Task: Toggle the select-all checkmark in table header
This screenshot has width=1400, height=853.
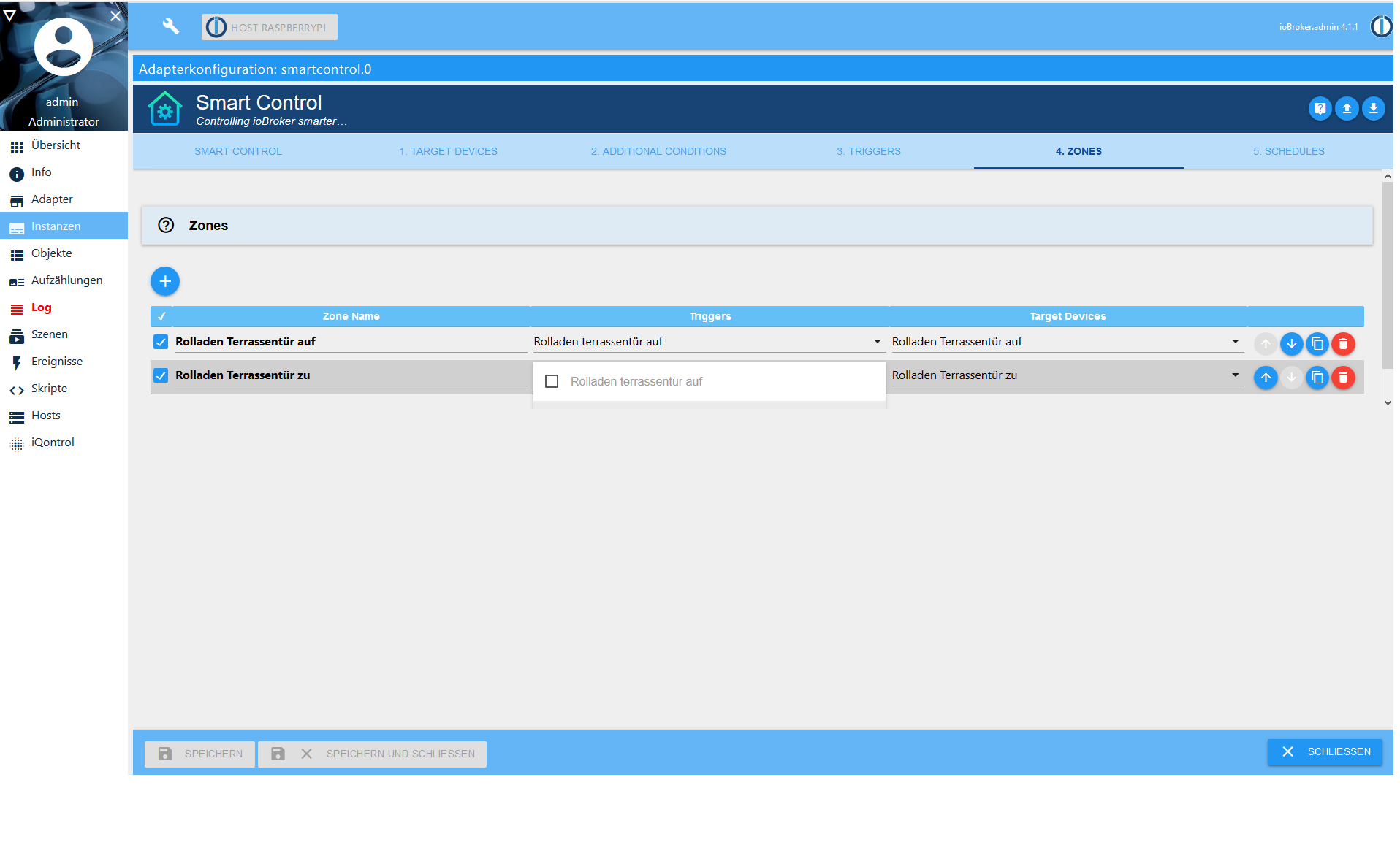Action: click(161, 316)
